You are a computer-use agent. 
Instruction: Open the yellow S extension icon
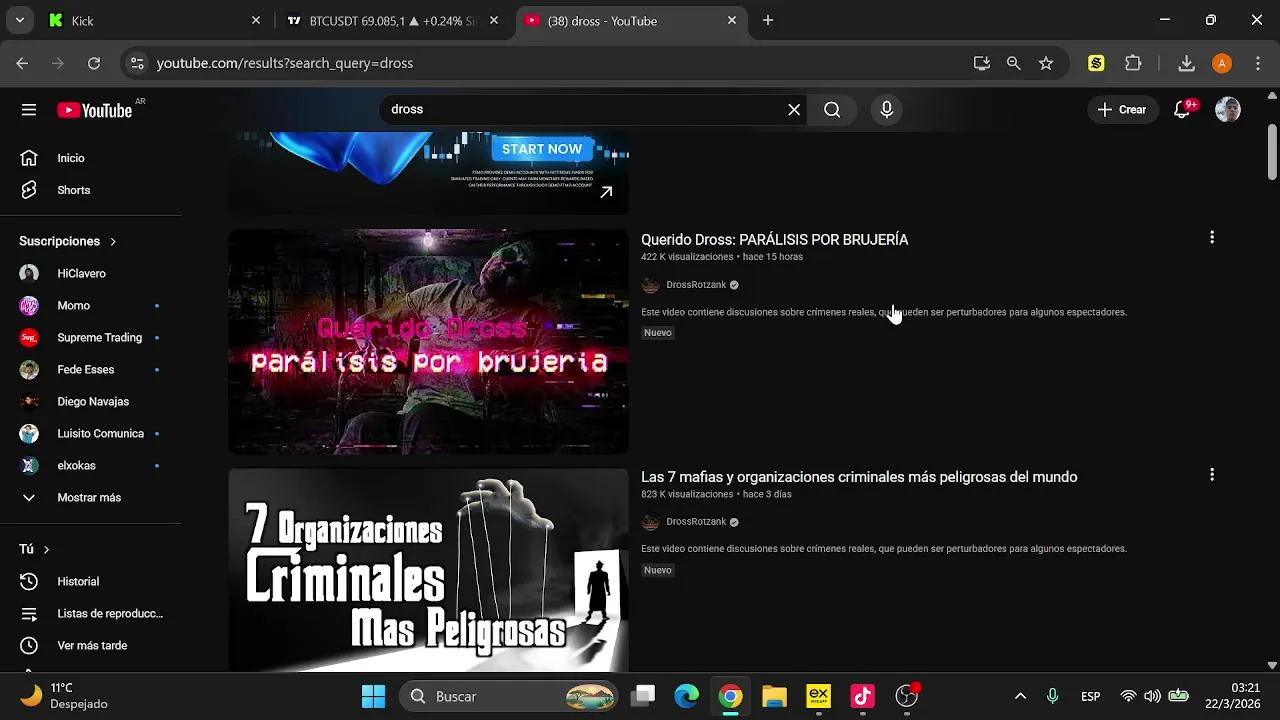coord(1096,63)
